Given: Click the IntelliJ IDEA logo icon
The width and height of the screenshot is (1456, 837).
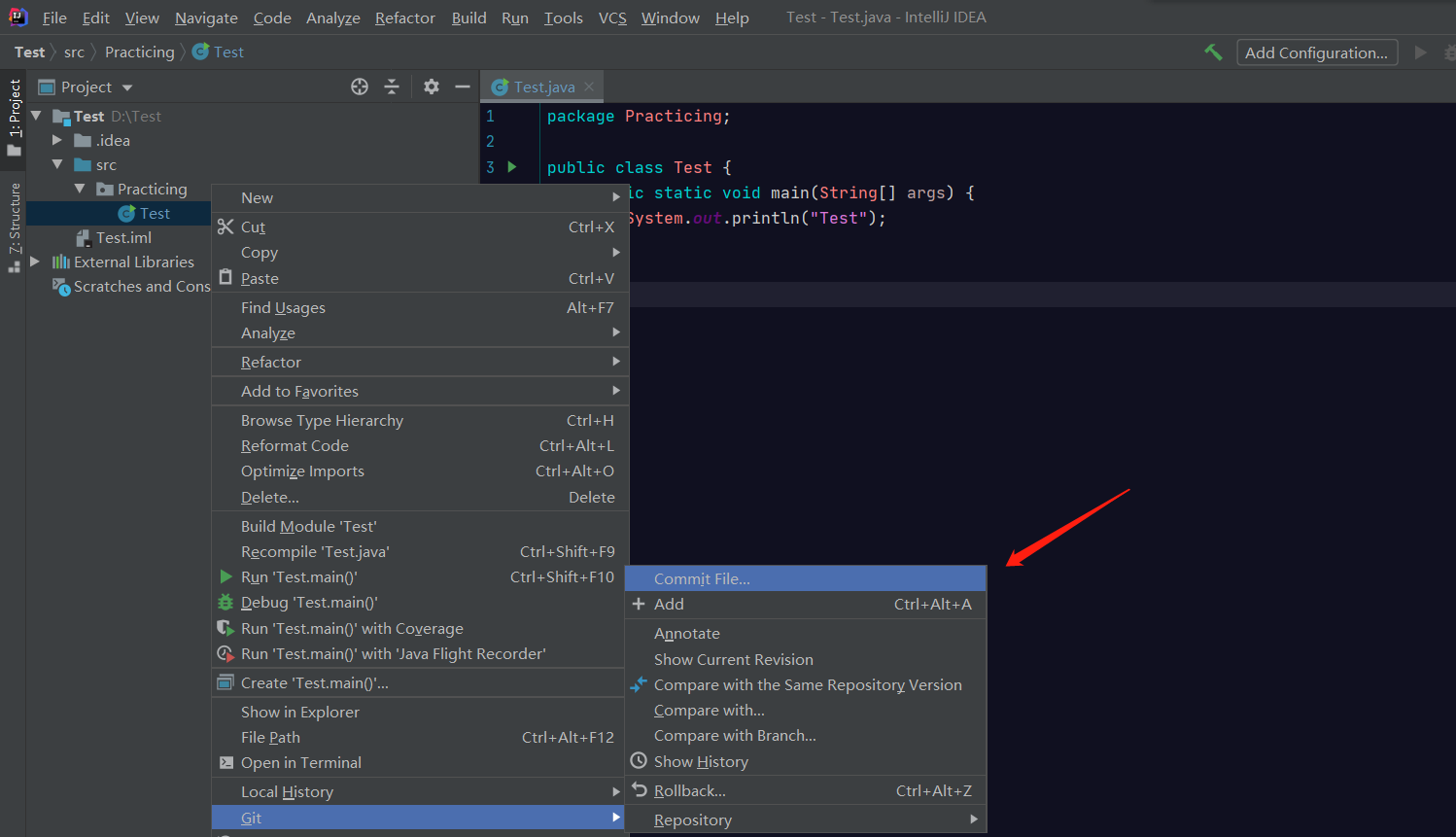Looking at the screenshot, I should coord(17,17).
